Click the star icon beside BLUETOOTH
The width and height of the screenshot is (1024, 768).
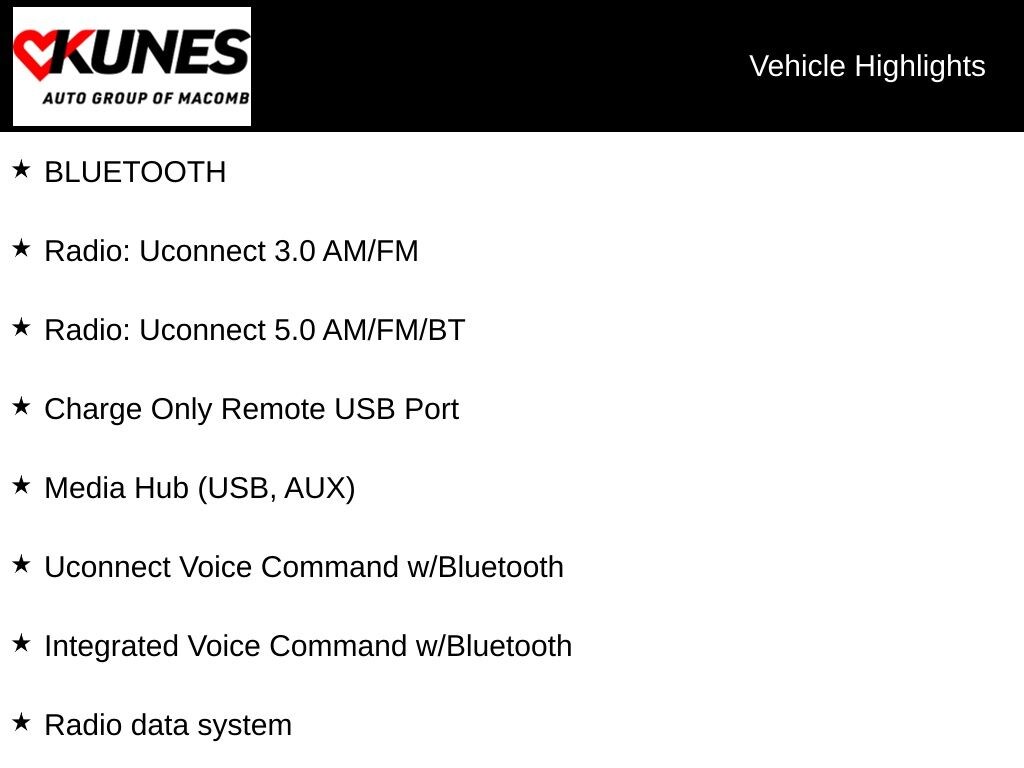(21, 170)
